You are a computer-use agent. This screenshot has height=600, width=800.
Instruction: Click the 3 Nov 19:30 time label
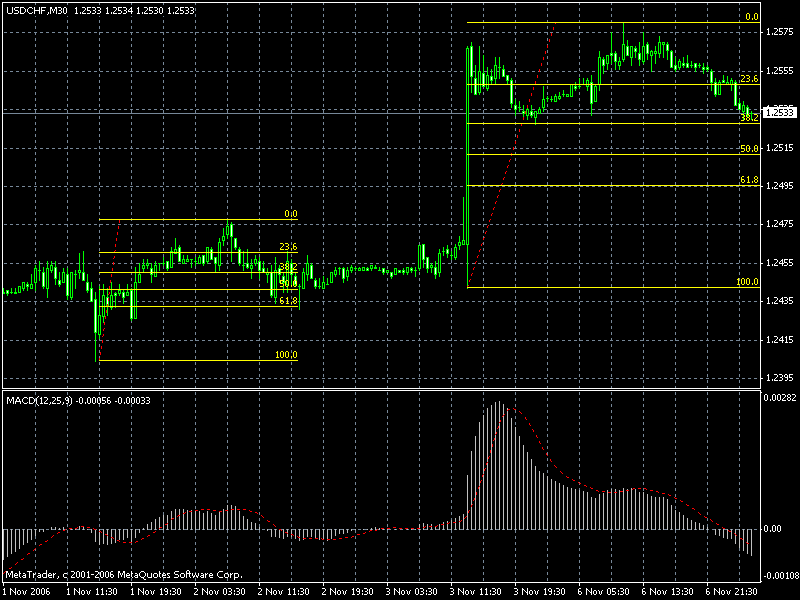pyautogui.click(x=540, y=592)
